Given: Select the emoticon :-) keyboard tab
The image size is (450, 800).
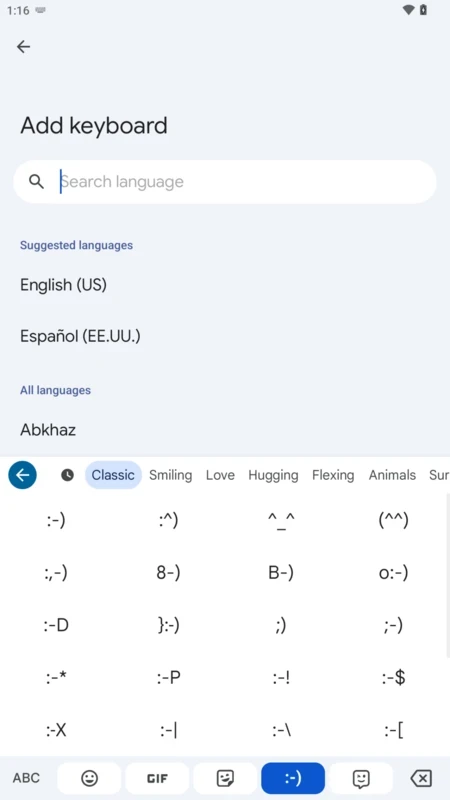Looking at the screenshot, I should pyautogui.click(x=293, y=778).
